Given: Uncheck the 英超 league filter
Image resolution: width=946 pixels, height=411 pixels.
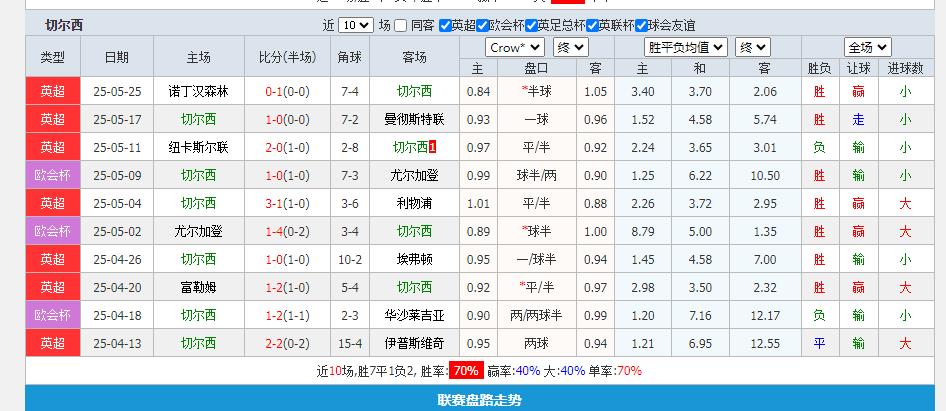Looking at the screenshot, I should [445, 26].
